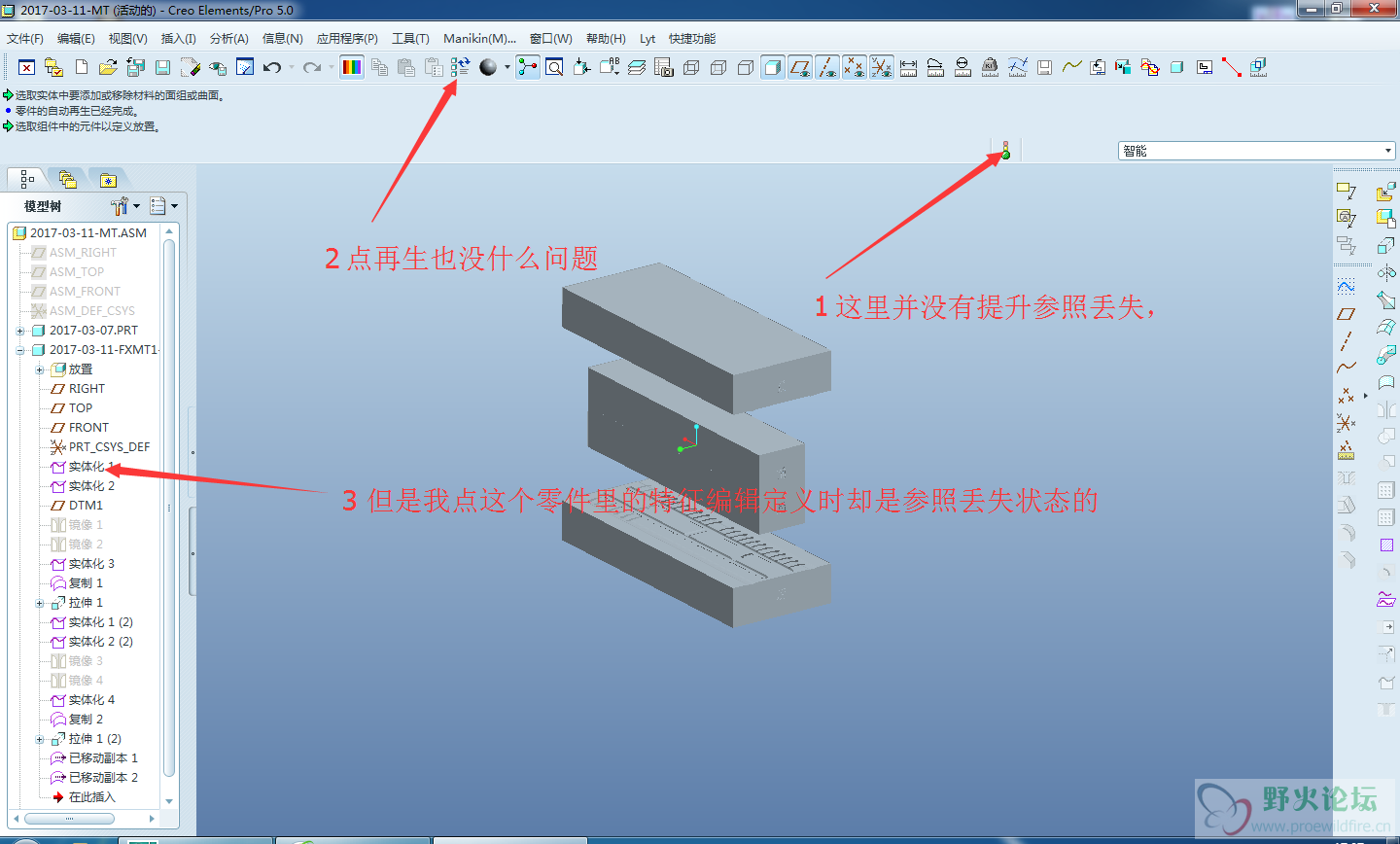Expand the 拉伸 1 tree node
Image resolution: width=1400 pixels, height=844 pixels.
pos(39,603)
